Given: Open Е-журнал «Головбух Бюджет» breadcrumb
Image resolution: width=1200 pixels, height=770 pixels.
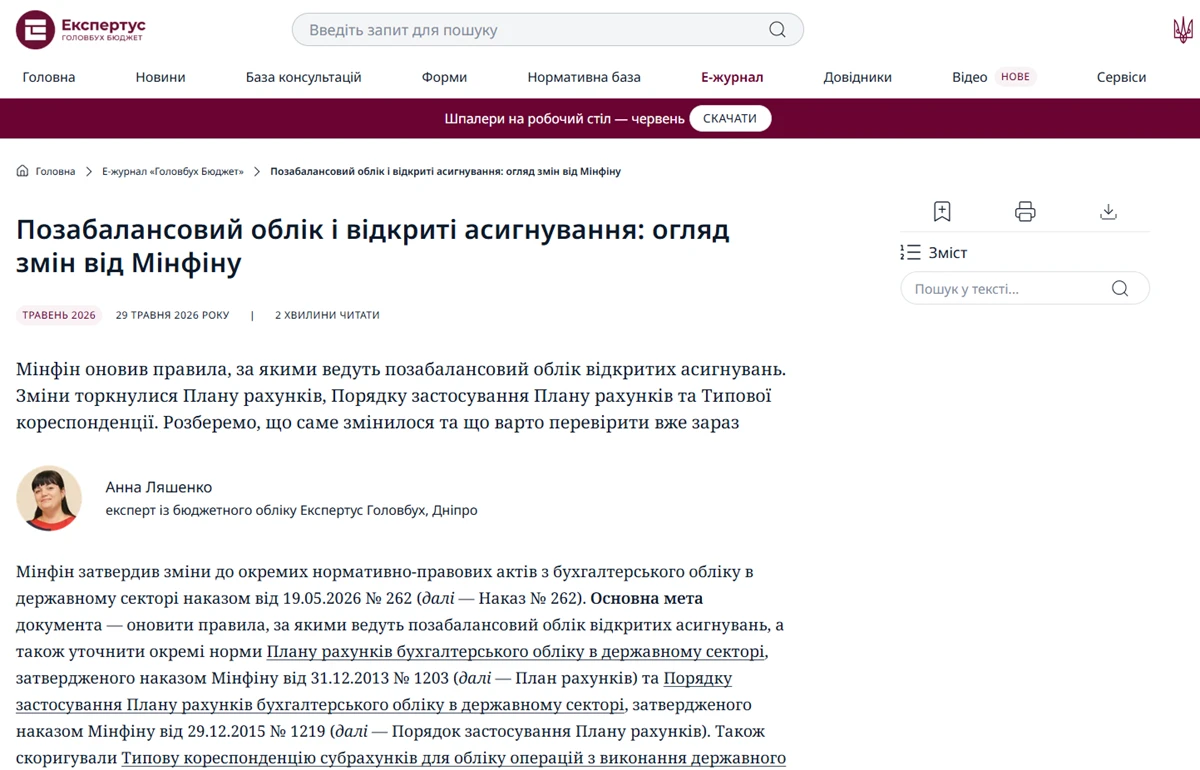Looking at the screenshot, I should coord(173,171).
